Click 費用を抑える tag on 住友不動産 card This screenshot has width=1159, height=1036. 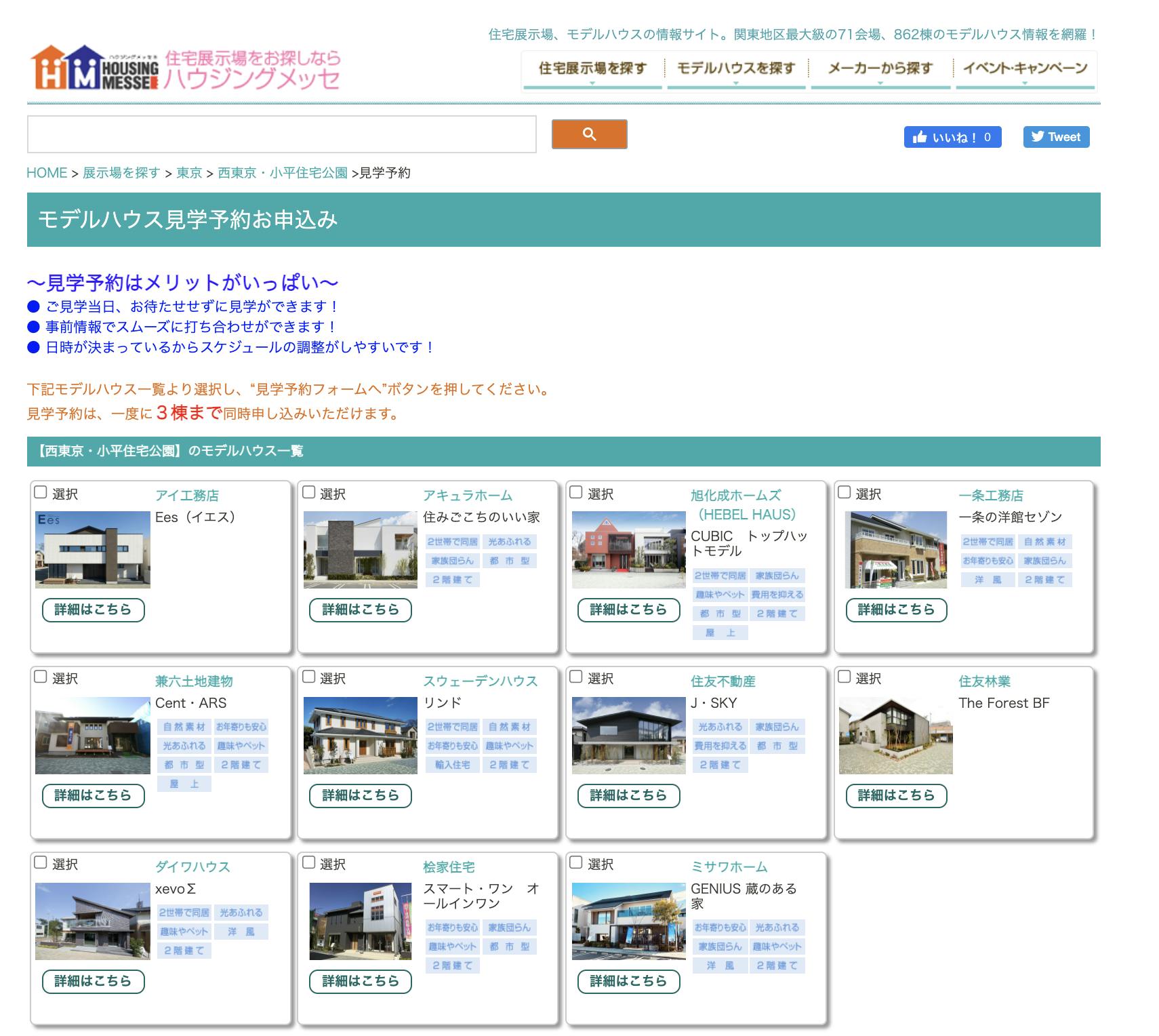(x=720, y=746)
